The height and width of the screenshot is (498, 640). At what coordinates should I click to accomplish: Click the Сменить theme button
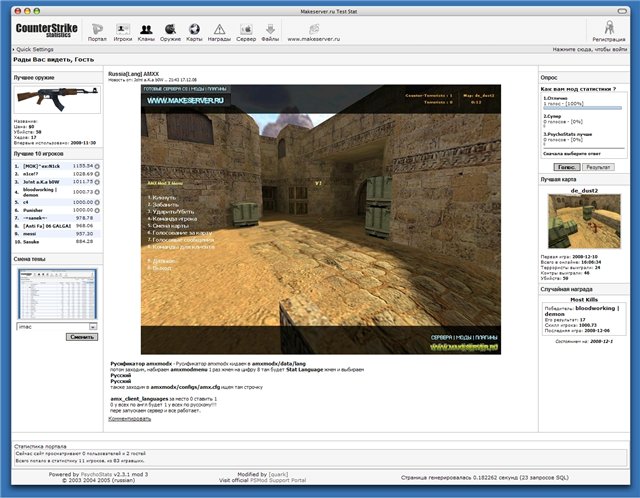(82, 337)
